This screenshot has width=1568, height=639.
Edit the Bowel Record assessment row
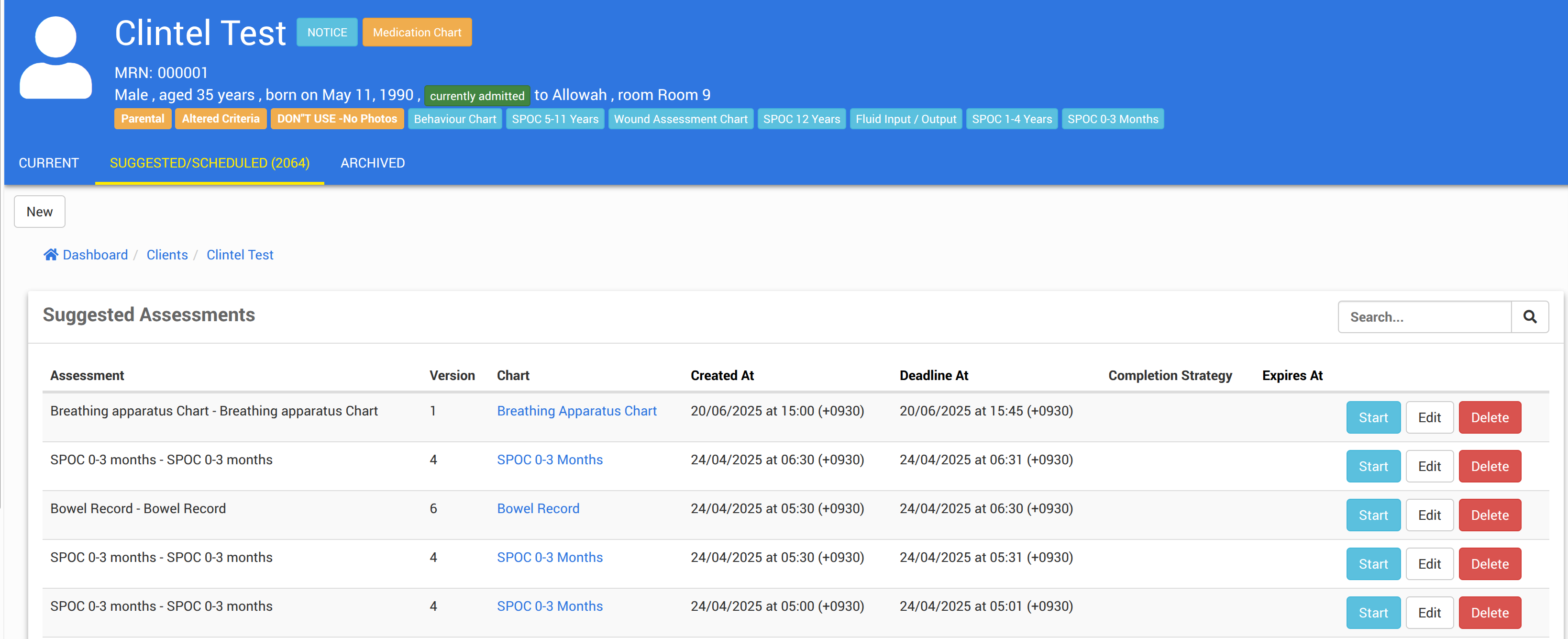click(1429, 515)
